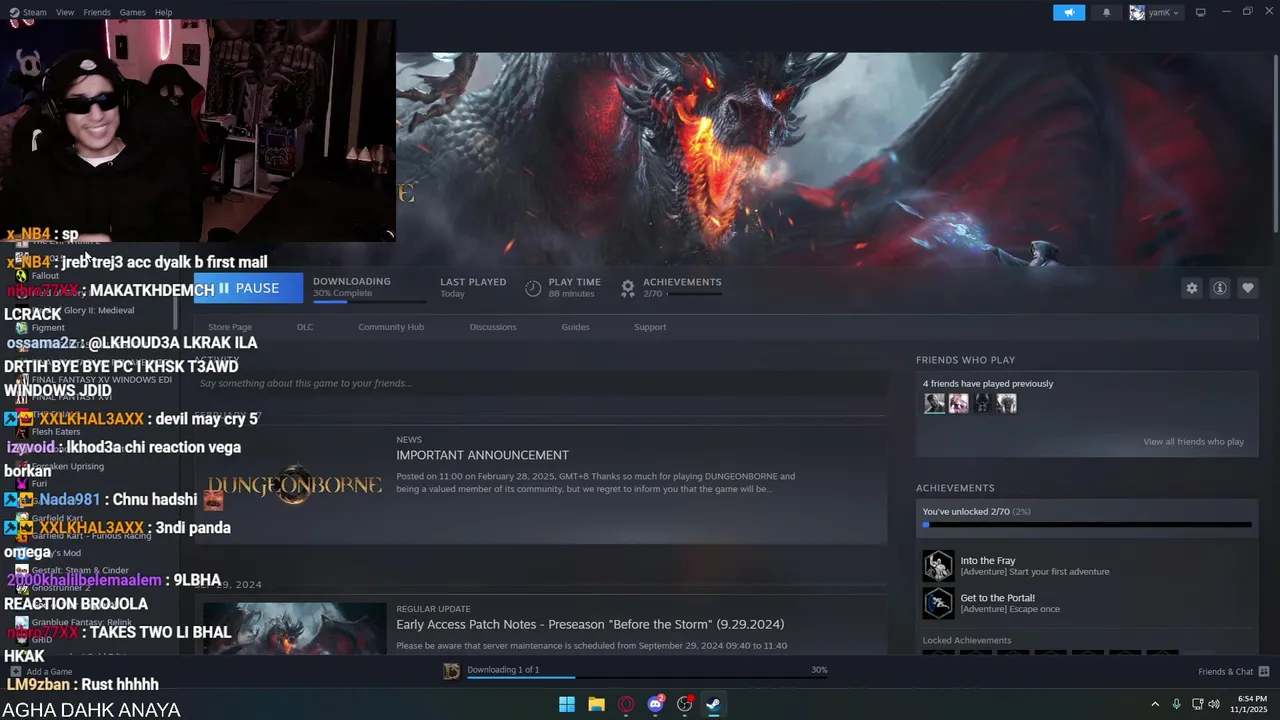Click the fourth friend avatar in Friends Who Play
Screen dimensions: 1280x720
1006,403
